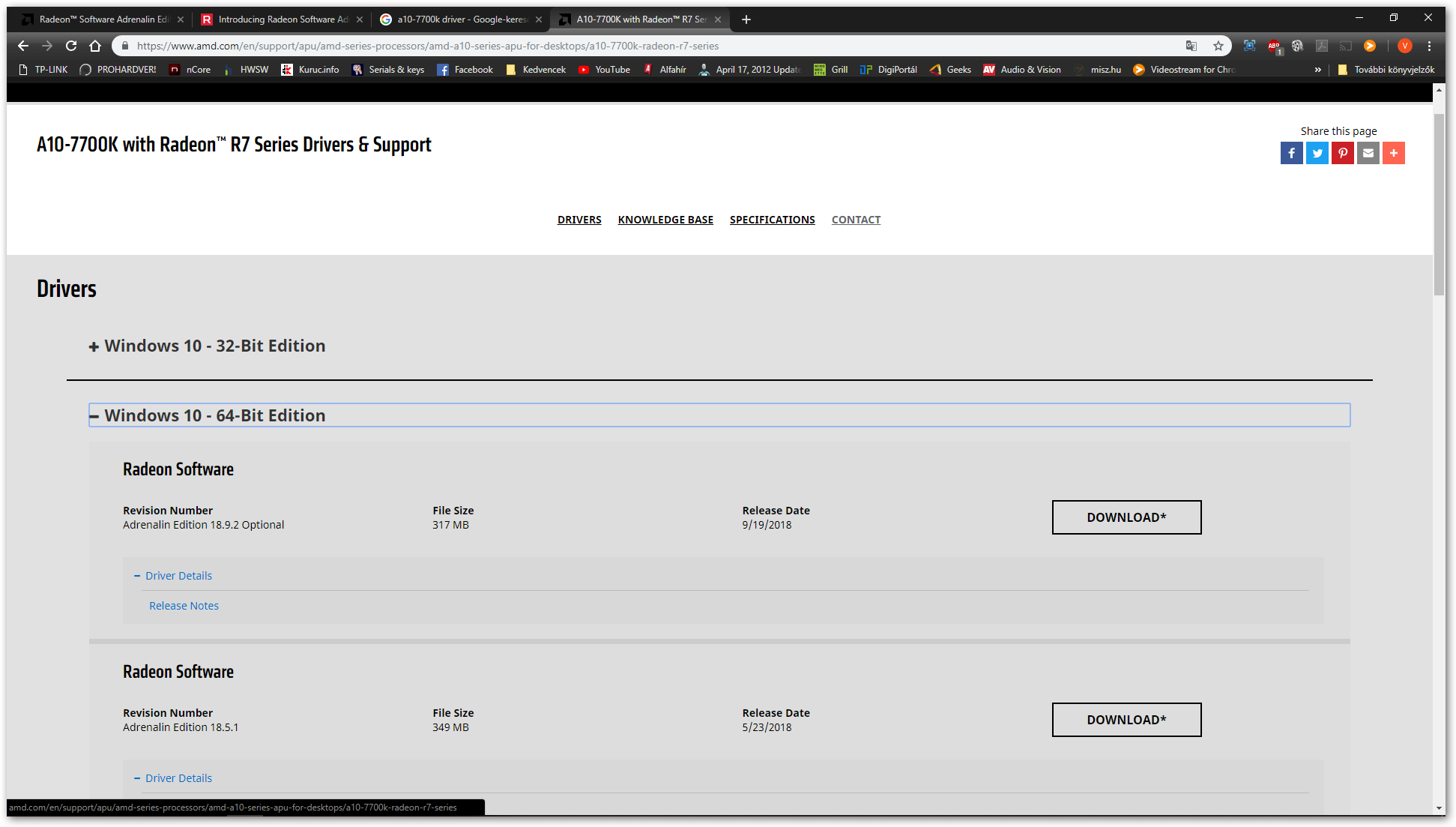Open the Kuruc.info bookmark

click(310, 70)
